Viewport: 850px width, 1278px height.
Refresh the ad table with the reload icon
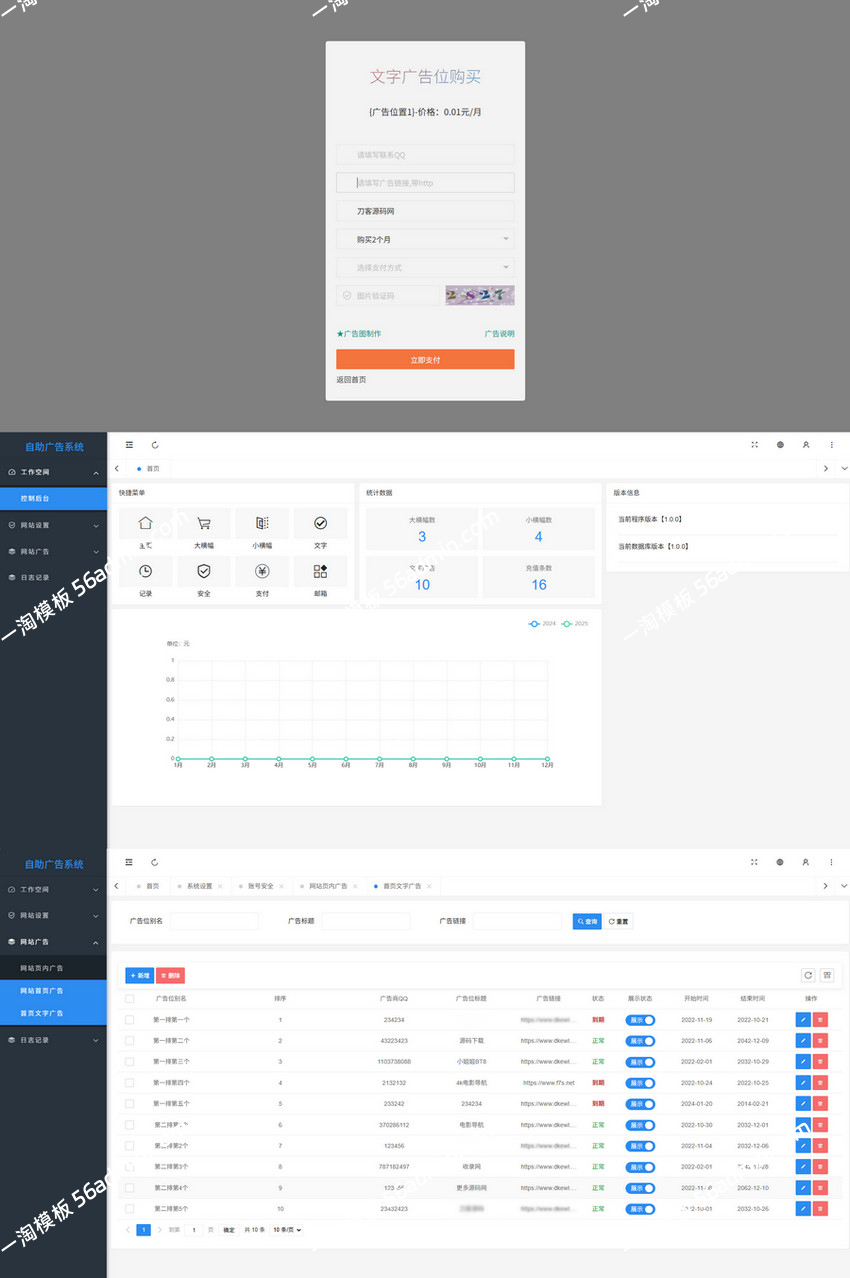tap(808, 975)
